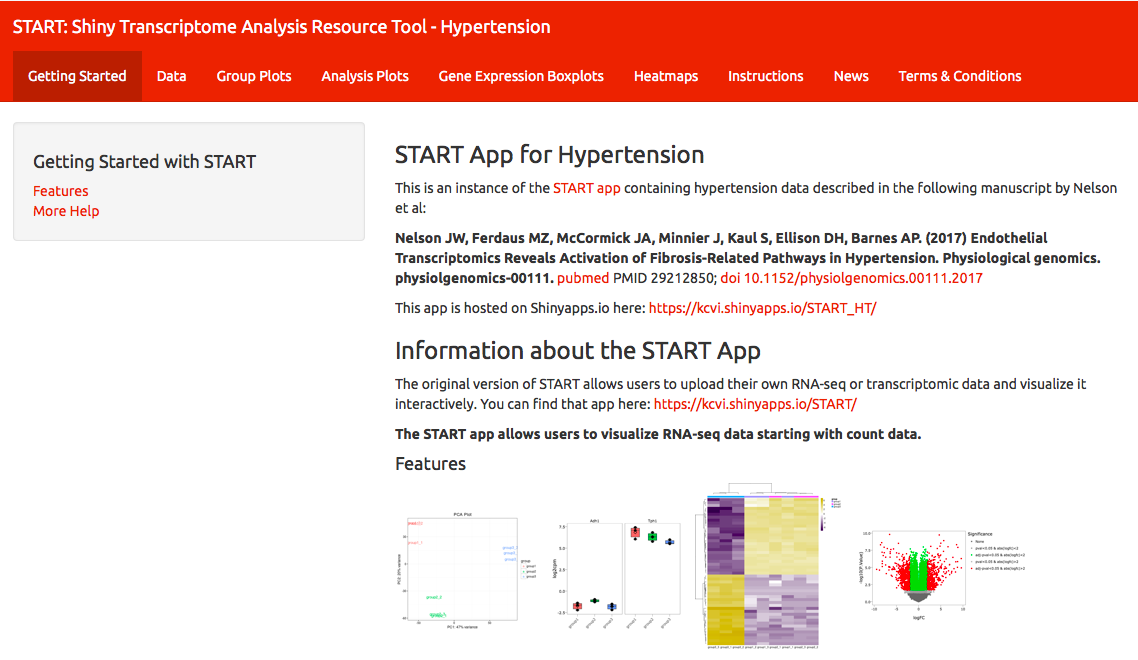This screenshot has width=1138, height=660.
Task: Click the PCA plot thumbnail
Action: click(466, 571)
